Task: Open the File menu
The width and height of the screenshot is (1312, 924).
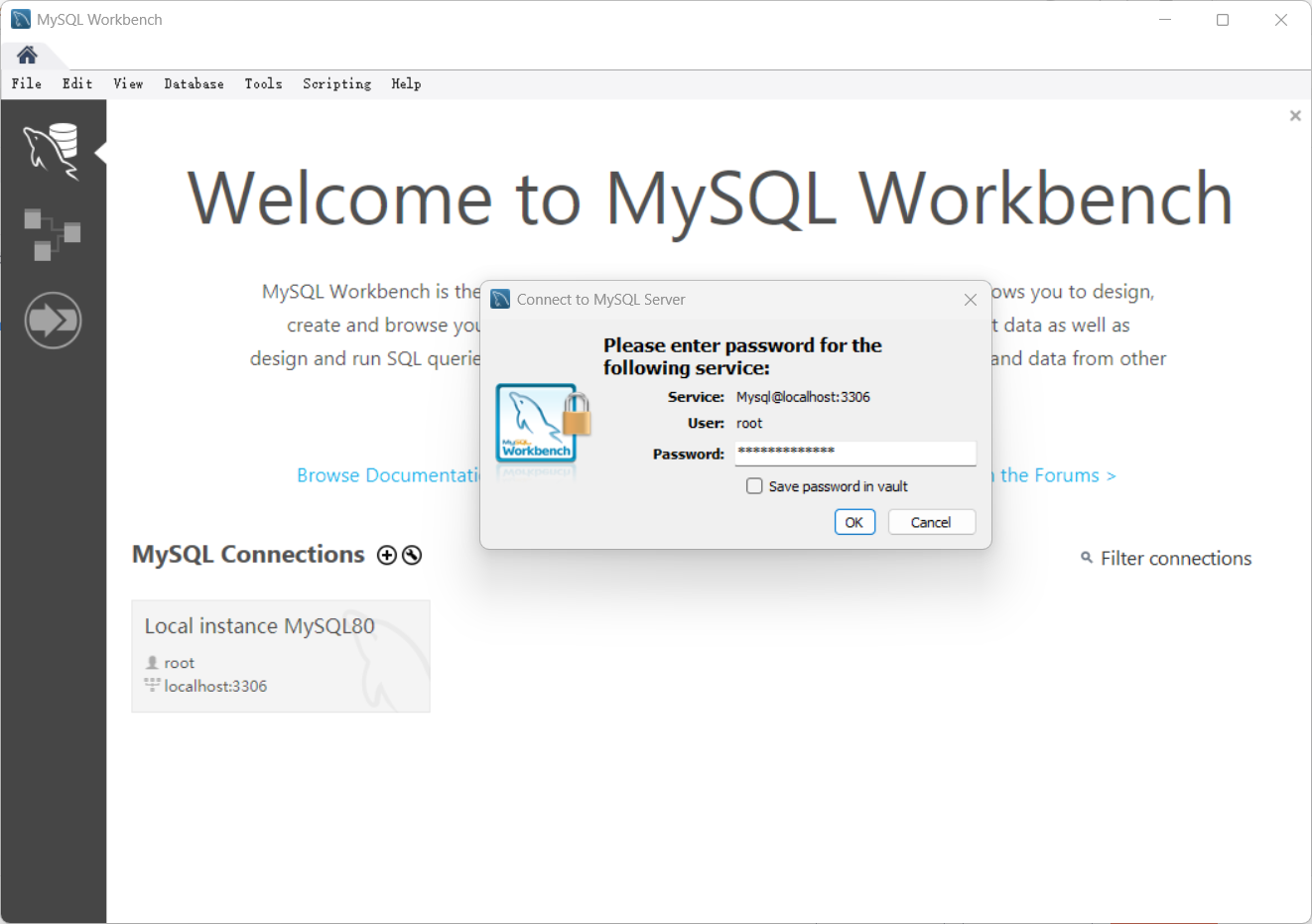Action: coord(27,84)
